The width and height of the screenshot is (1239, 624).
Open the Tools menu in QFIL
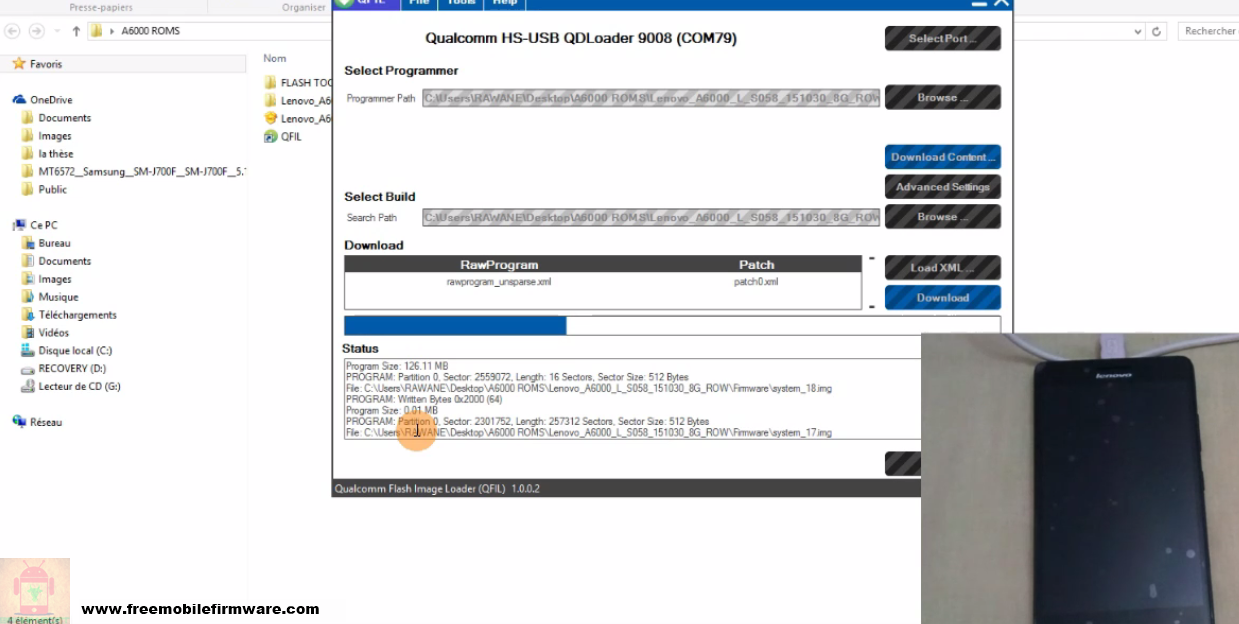click(461, 2)
